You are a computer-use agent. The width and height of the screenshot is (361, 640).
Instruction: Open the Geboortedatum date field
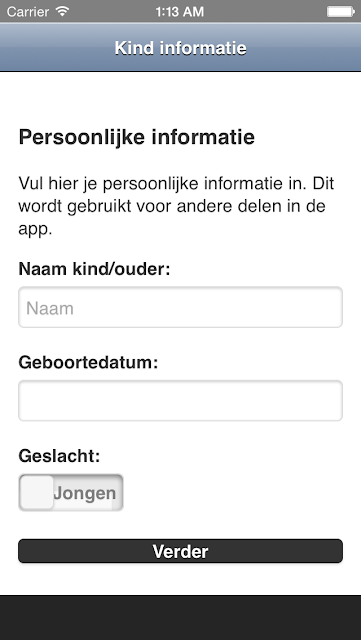tap(180, 400)
